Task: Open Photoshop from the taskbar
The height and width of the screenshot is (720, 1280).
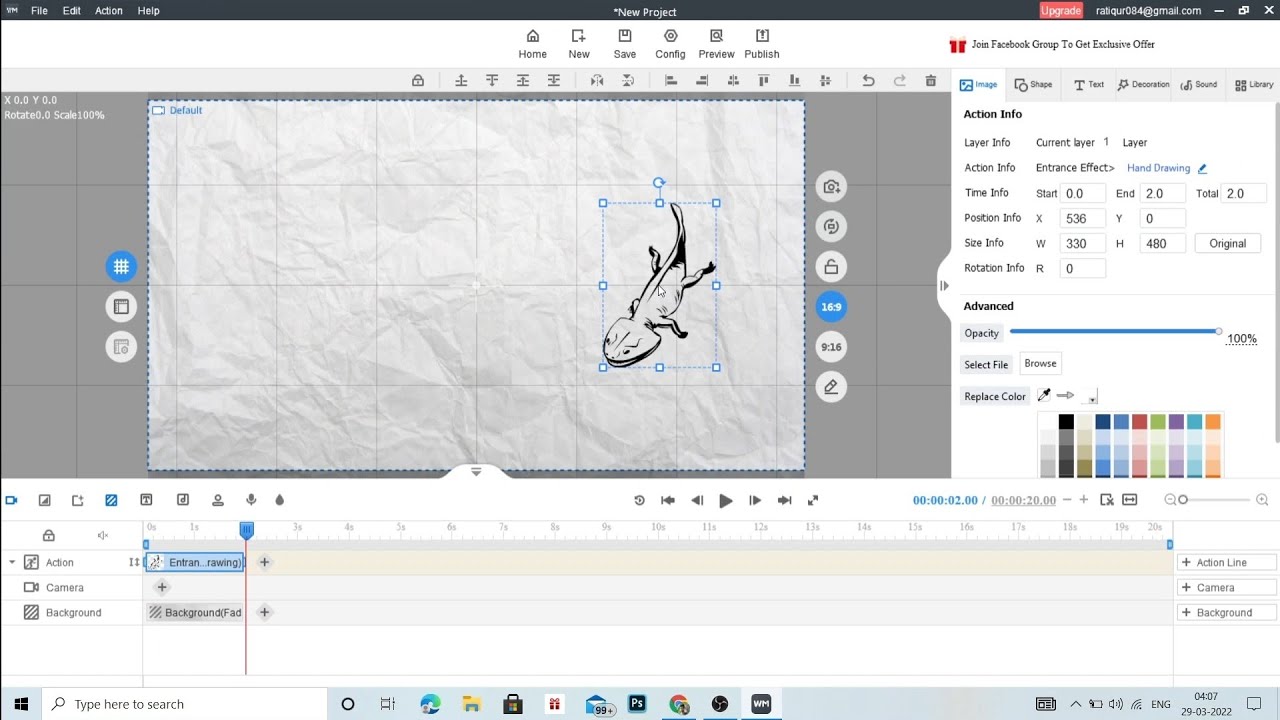Action: [637, 704]
